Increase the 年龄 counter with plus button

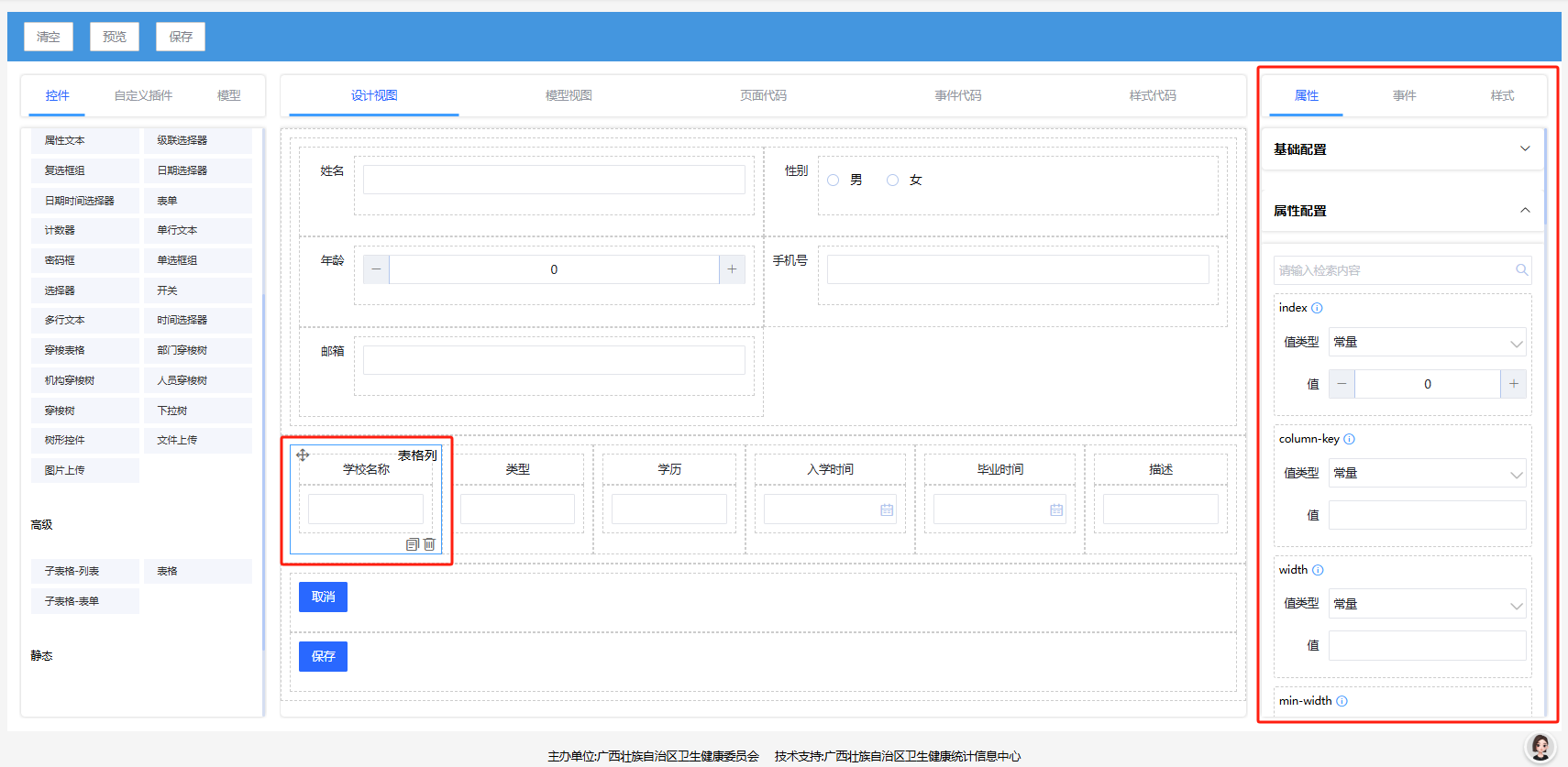(732, 269)
